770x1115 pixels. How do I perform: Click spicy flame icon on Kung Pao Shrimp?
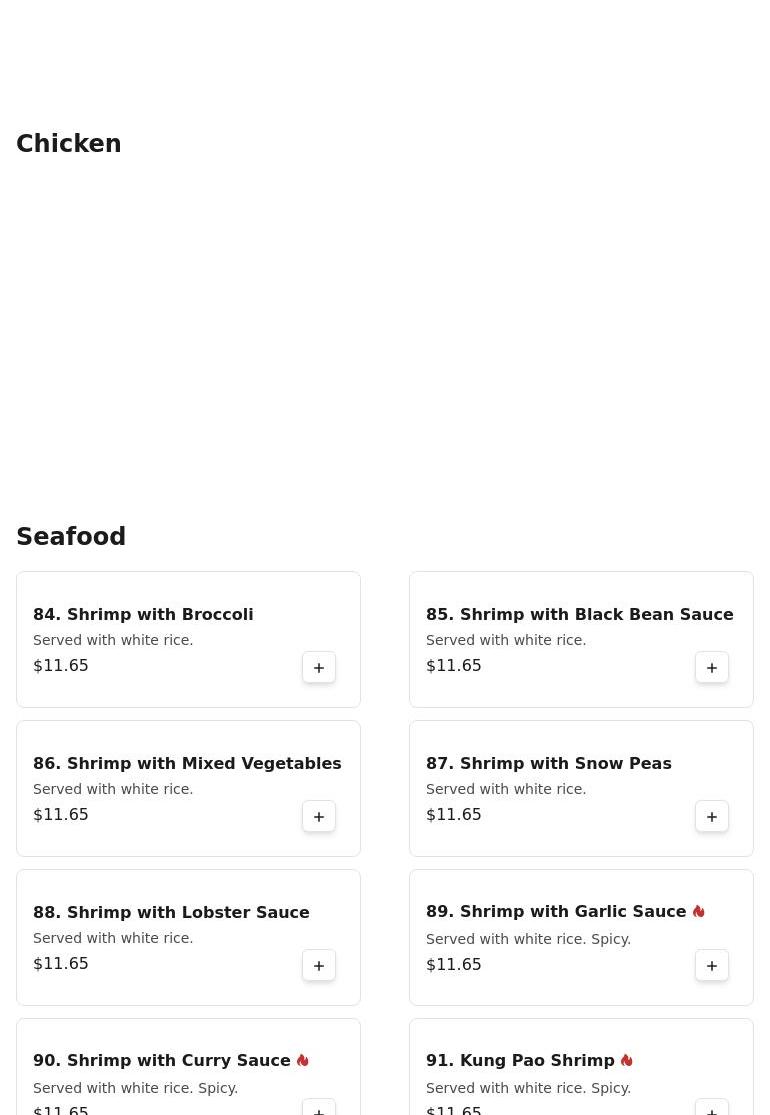627,1061
